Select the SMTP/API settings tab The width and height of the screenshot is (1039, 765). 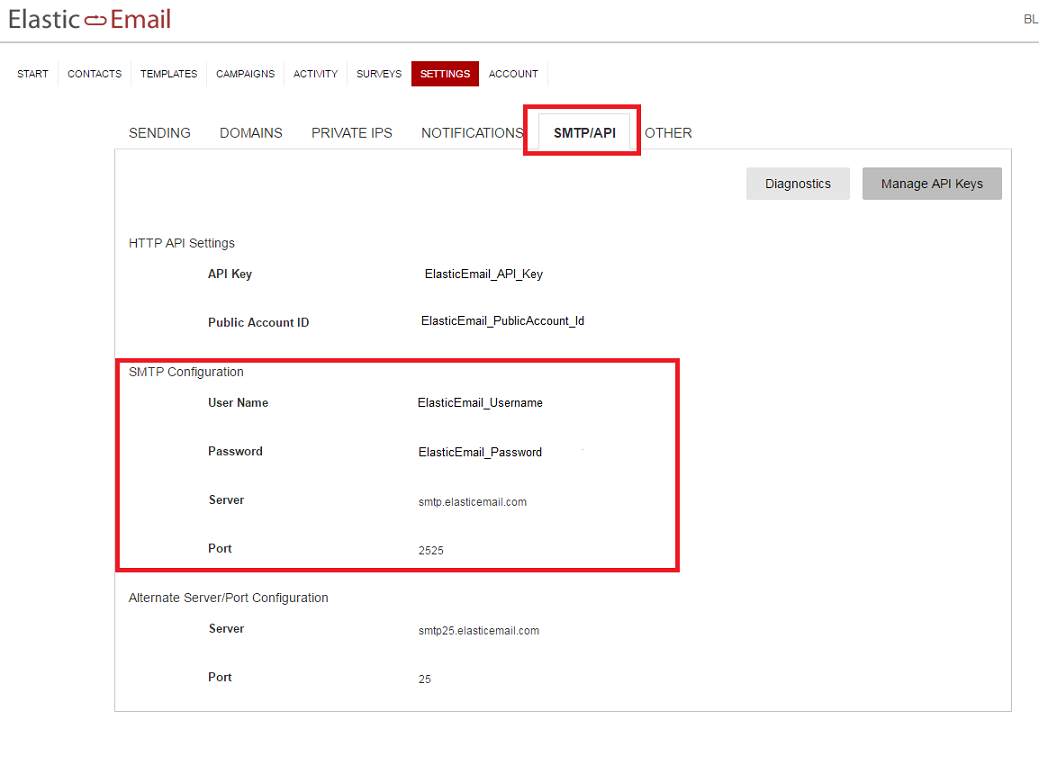pyautogui.click(x=581, y=131)
